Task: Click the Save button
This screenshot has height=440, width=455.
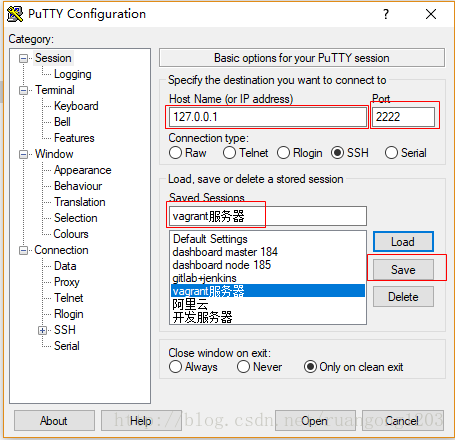Action: point(403,270)
